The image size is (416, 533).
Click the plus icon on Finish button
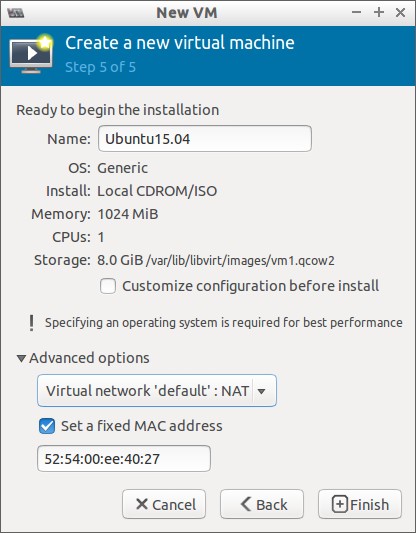coord(340,504)
